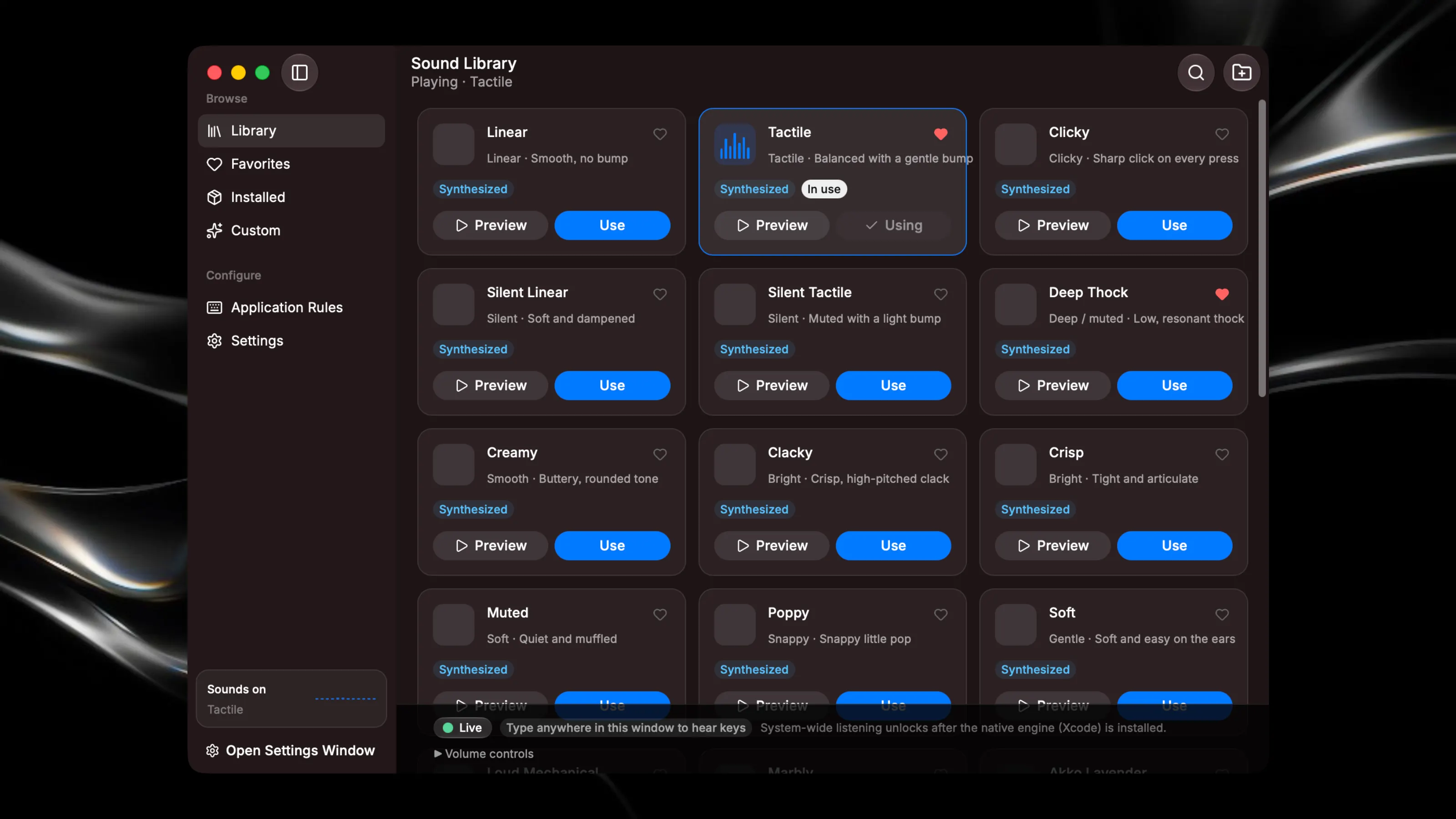Preview the Deep Thock sound

1052,385
